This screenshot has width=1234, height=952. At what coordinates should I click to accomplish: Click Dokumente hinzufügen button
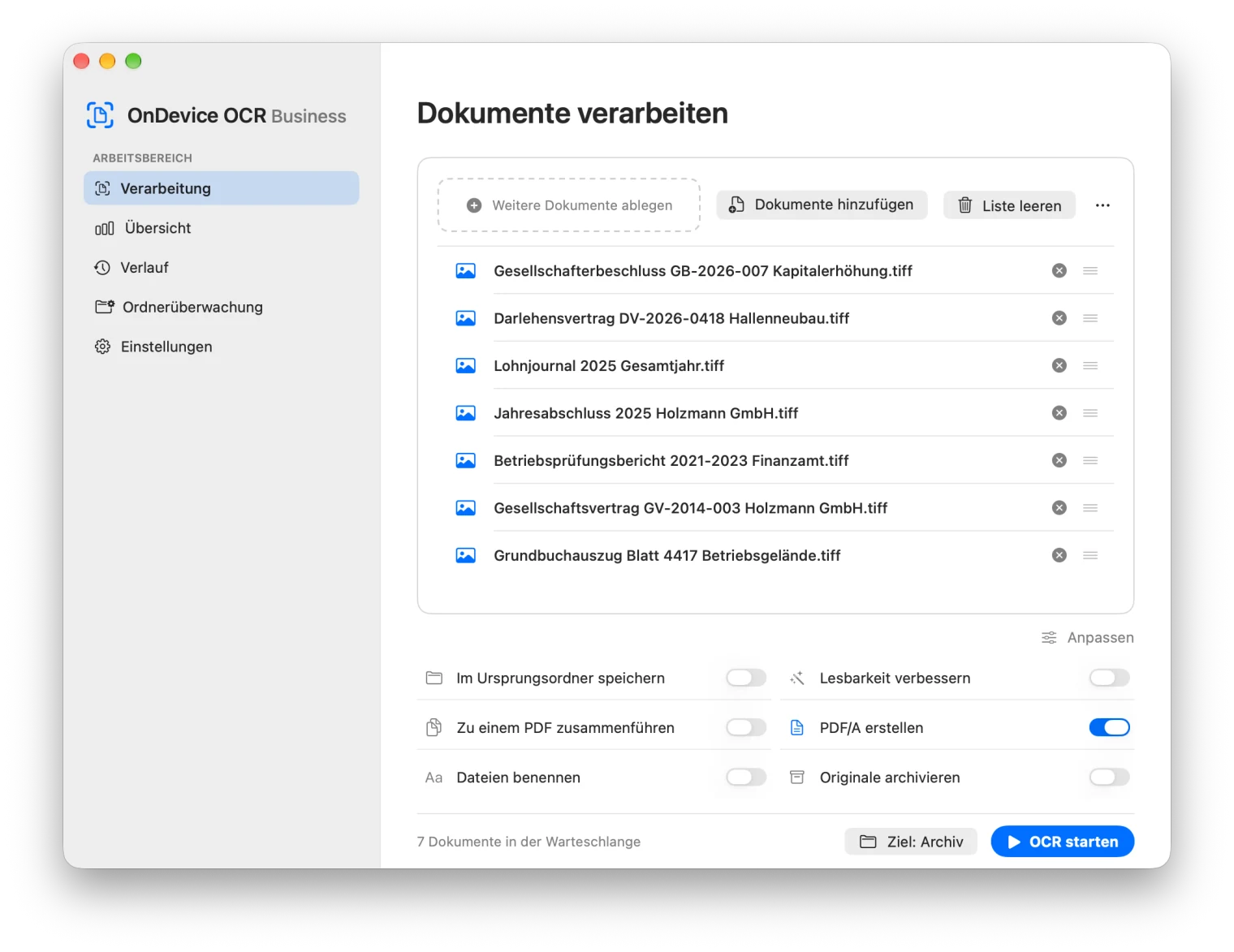(x=822, y=205)
